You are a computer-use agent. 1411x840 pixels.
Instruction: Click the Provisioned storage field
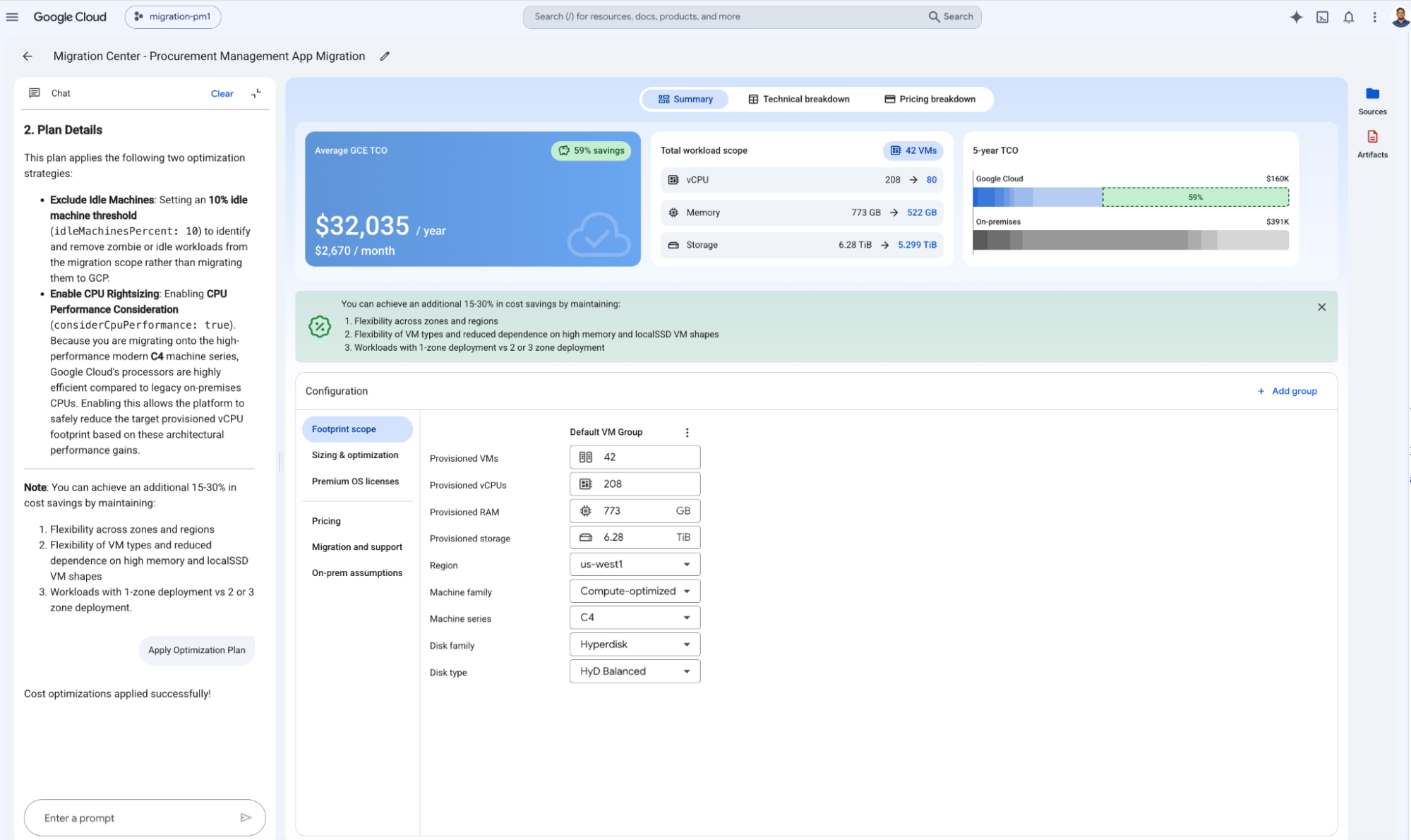tap(635, 538)
